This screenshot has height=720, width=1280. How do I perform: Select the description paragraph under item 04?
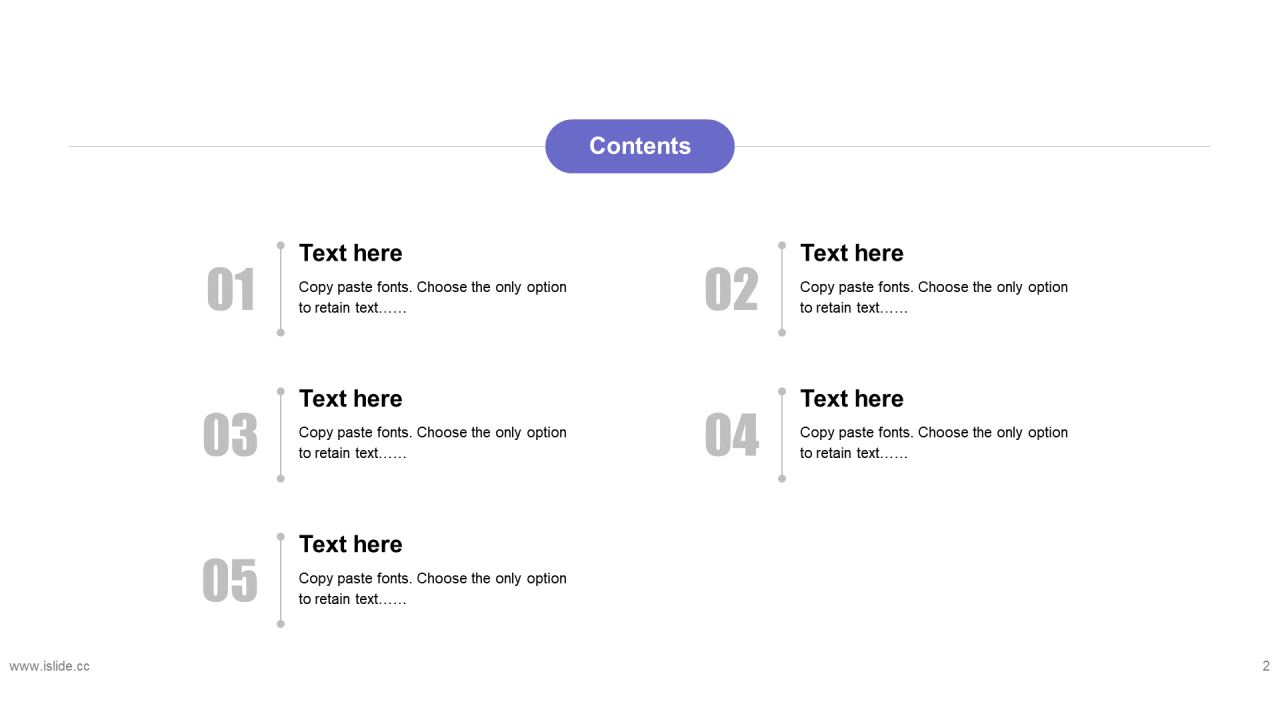934,443
